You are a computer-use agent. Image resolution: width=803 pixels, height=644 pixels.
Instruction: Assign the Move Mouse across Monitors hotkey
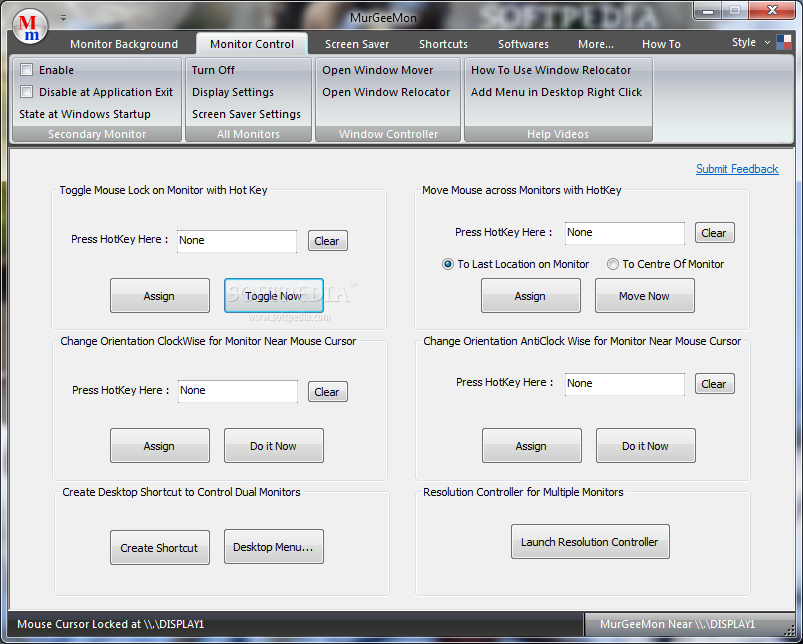[531, 296]
